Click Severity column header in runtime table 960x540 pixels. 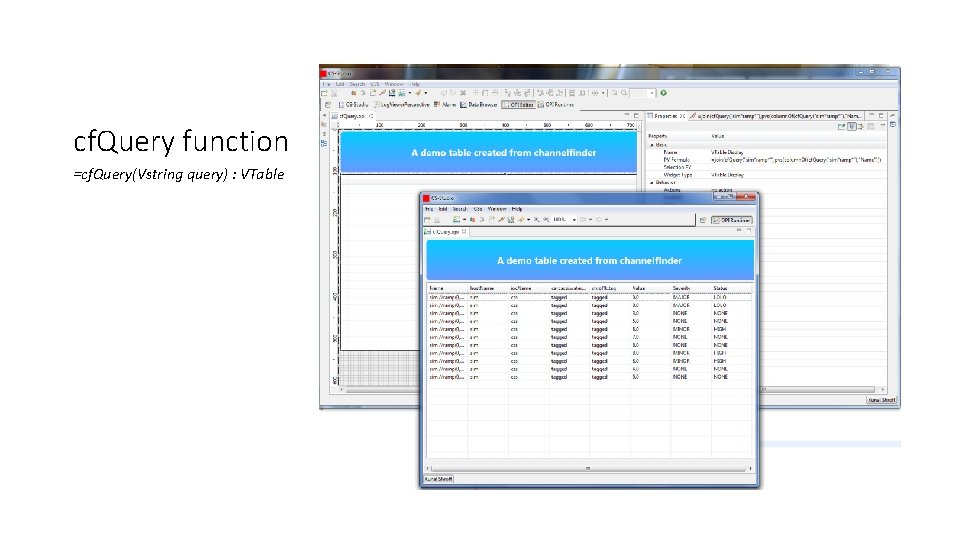tap(691, 288)
